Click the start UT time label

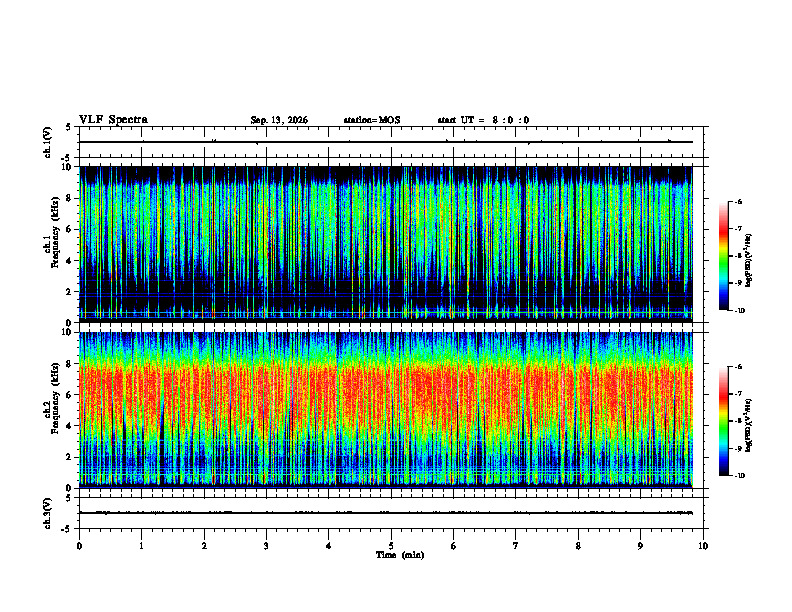pos(483,120)
